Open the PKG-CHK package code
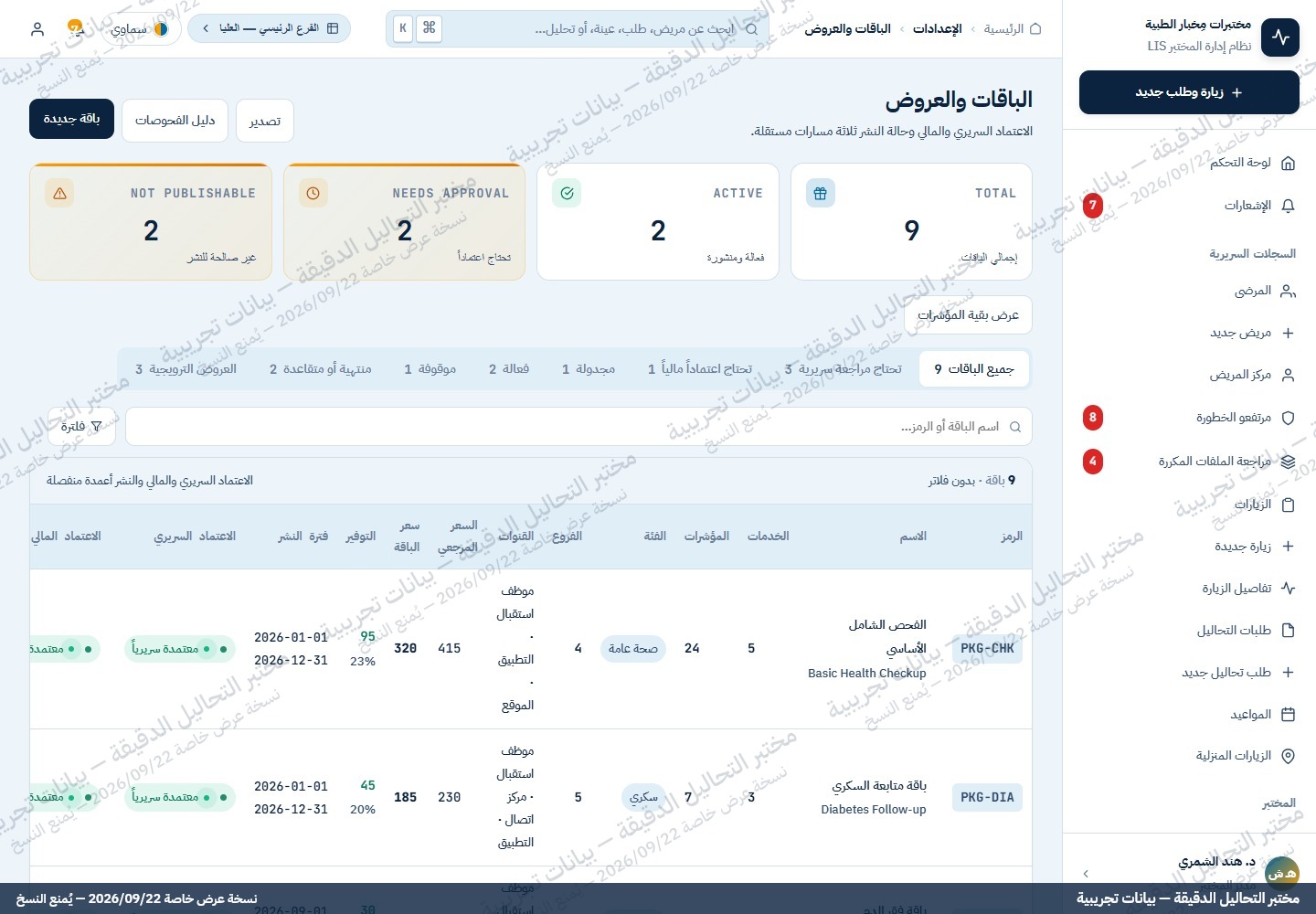 987,649
